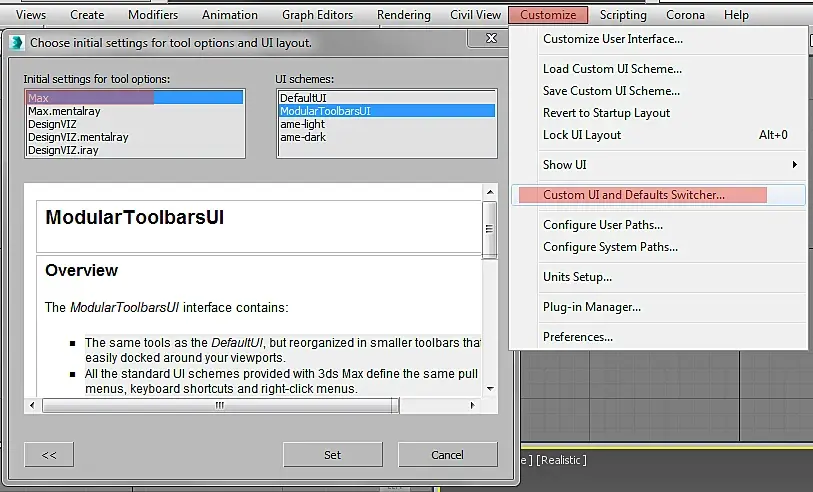Open the Help menu
Screen dimensions: 813x492
point(736,15)
